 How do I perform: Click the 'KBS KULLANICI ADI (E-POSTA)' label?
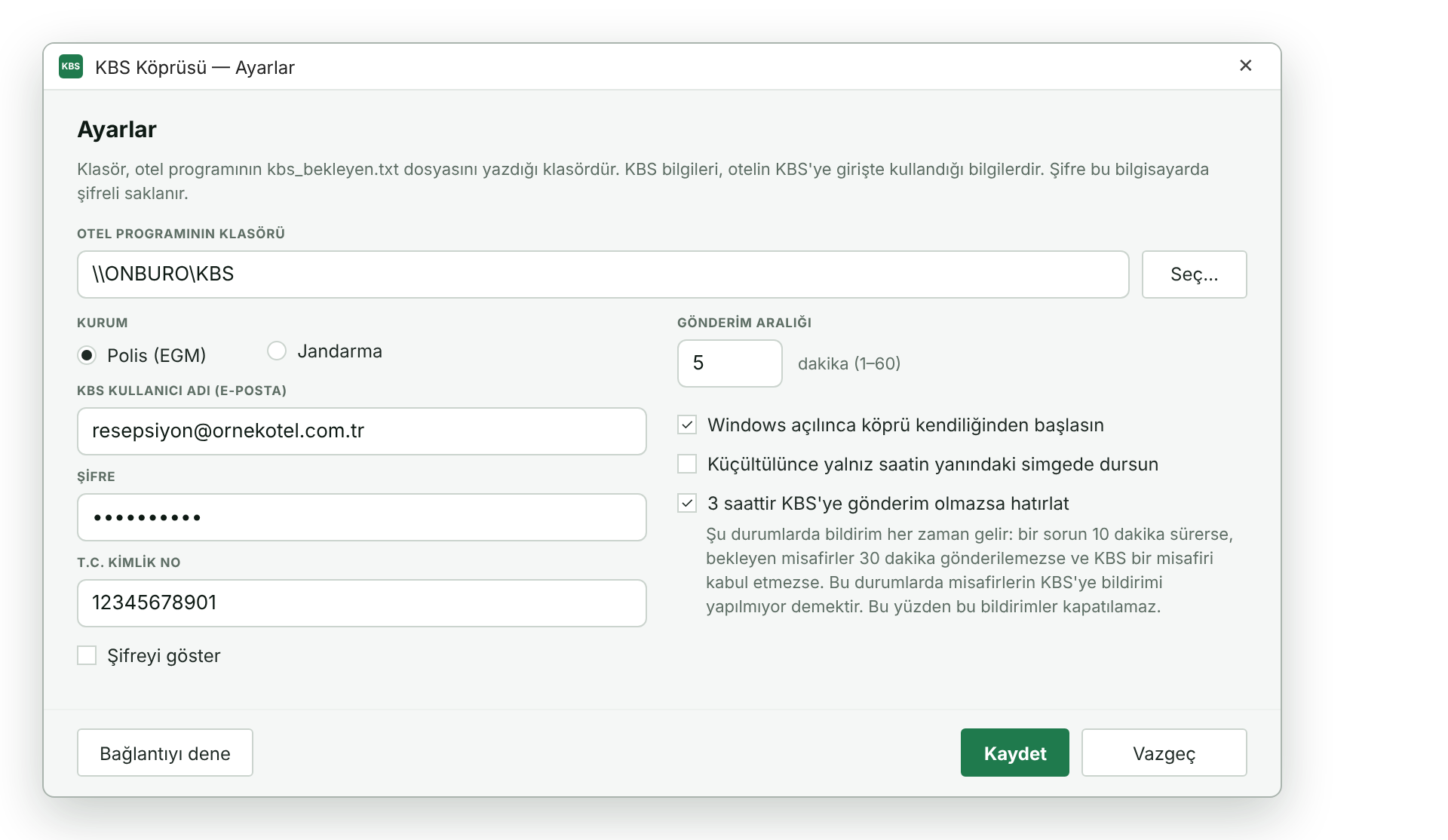click(182, 391)
